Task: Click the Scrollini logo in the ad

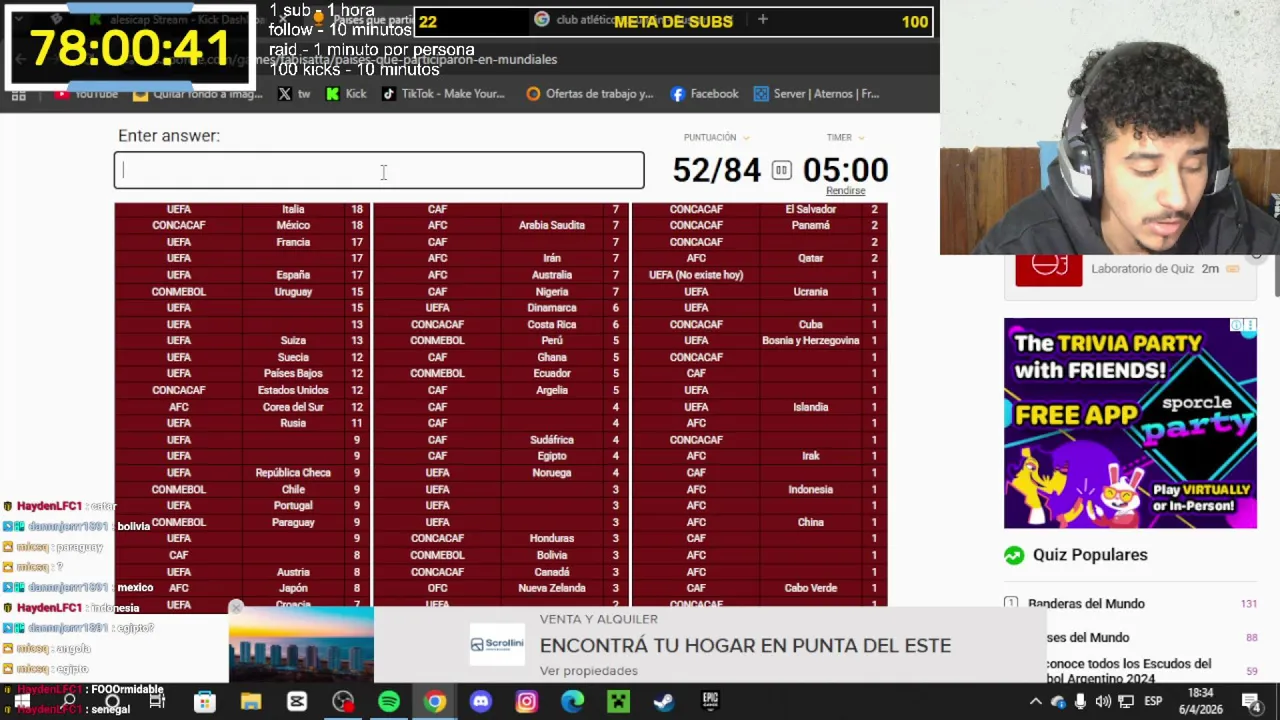Action: click(x=497, y=644)
